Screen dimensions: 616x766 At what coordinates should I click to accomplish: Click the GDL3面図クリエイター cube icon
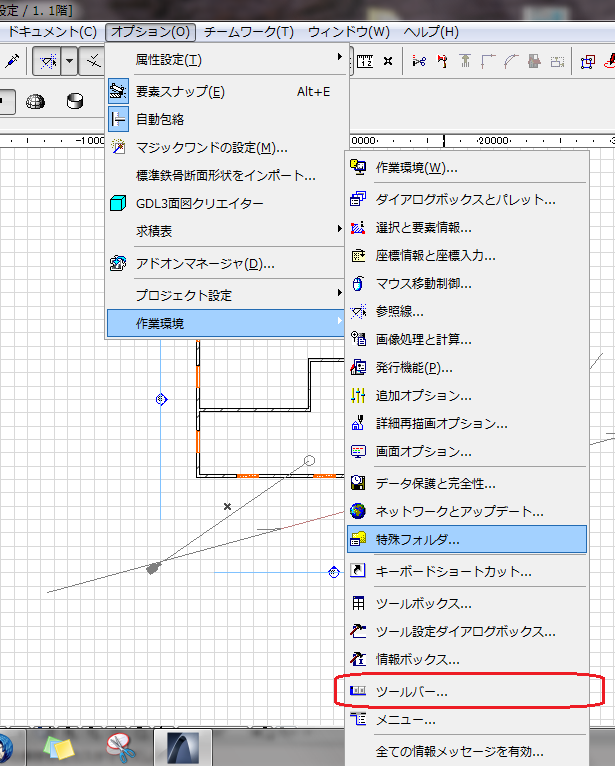pos(118,204)
